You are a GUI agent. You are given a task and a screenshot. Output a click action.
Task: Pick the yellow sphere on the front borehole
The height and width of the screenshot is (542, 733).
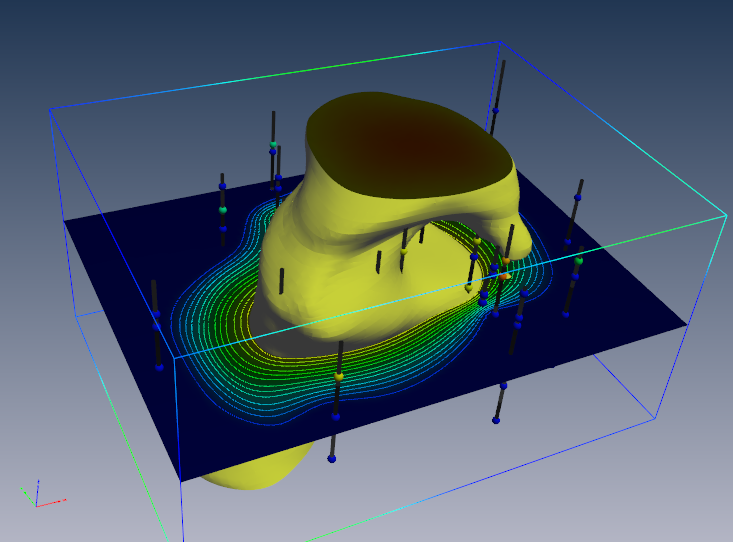(340, 376)
